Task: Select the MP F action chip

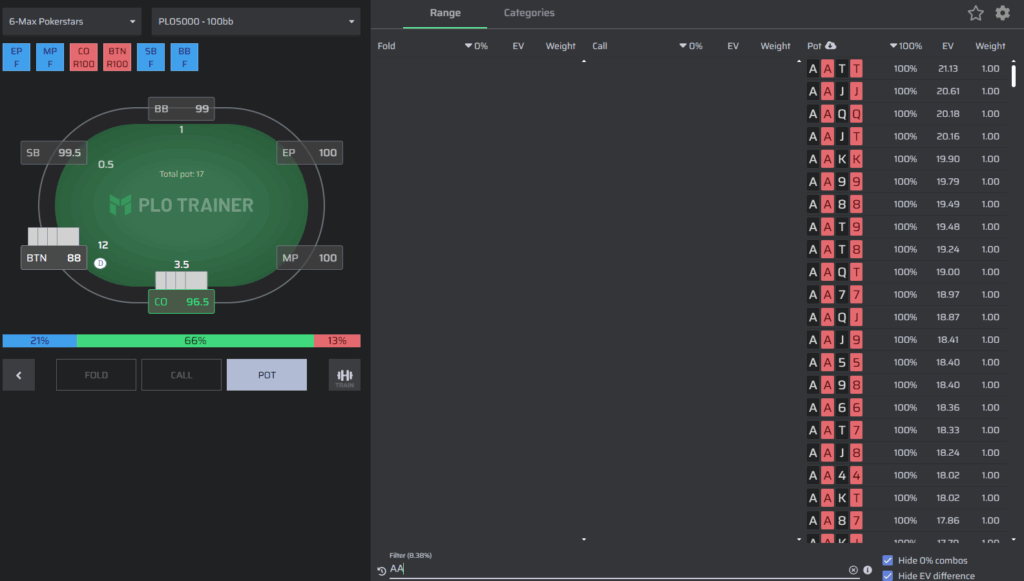Action: (x=50, y=57)
